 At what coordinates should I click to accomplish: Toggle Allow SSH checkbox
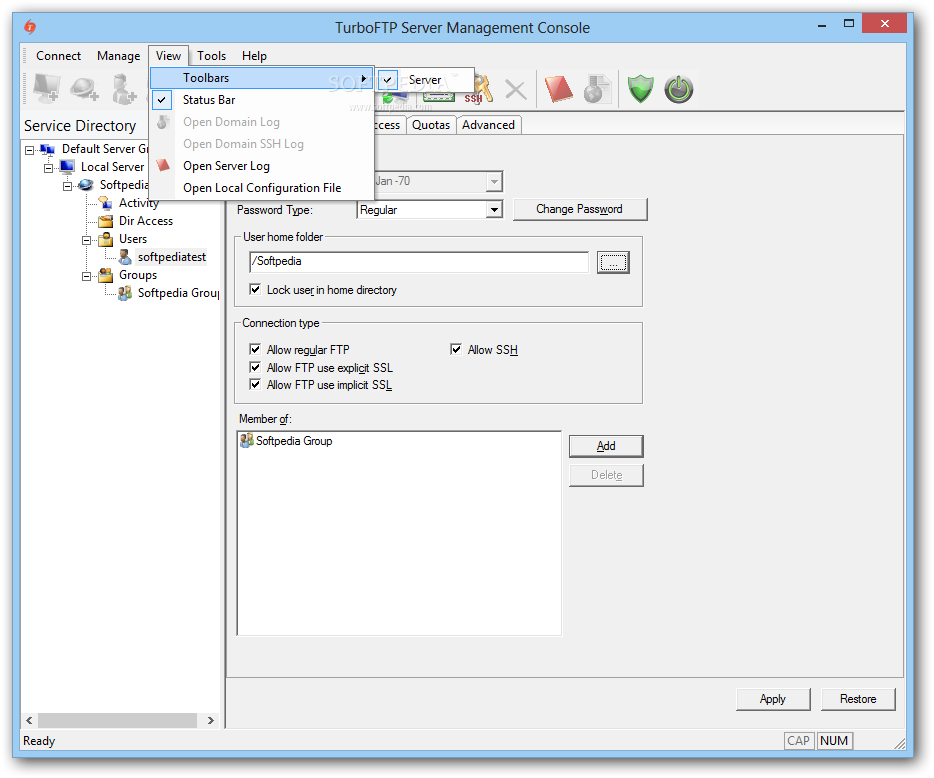click(x=456, y=350)
